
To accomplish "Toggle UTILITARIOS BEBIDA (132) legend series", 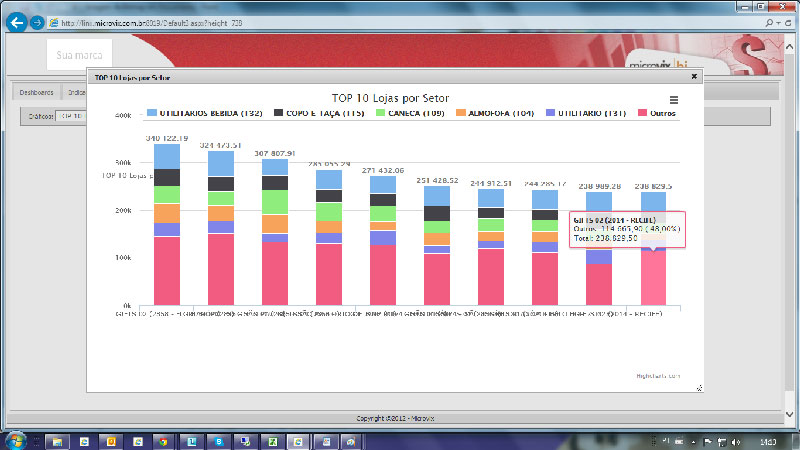I will tap(204, 113).
